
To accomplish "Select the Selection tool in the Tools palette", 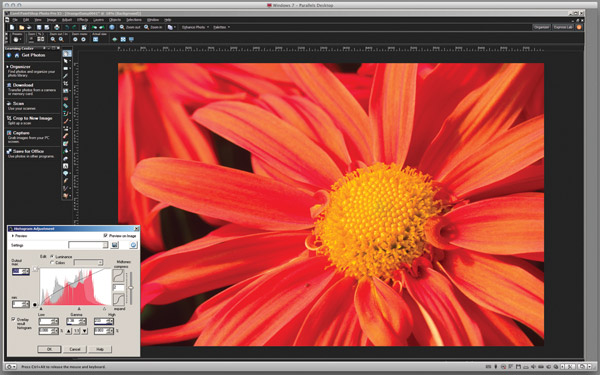I will pos(66,68).
